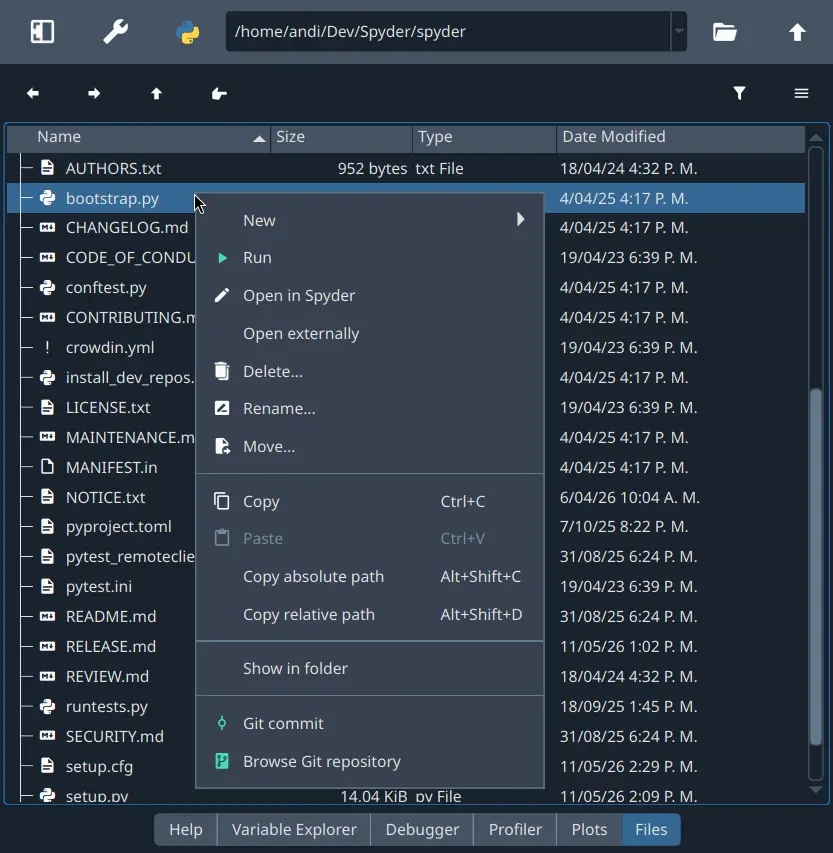Select REVIEW.md file
Screen dimensions: 833x853
pyautogui.click(x=107, y=676)
